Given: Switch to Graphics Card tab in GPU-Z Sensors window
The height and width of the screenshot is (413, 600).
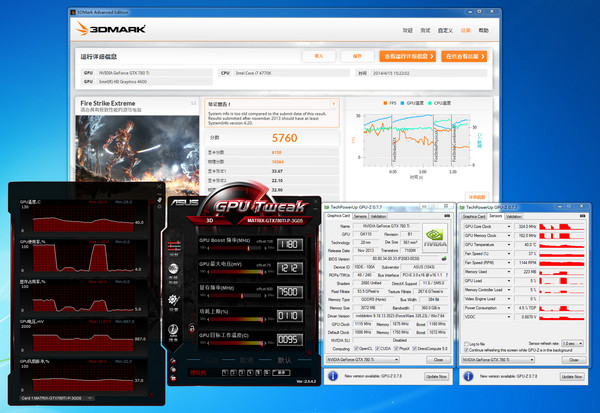Looking at the screenshot, I should [474, 216].
